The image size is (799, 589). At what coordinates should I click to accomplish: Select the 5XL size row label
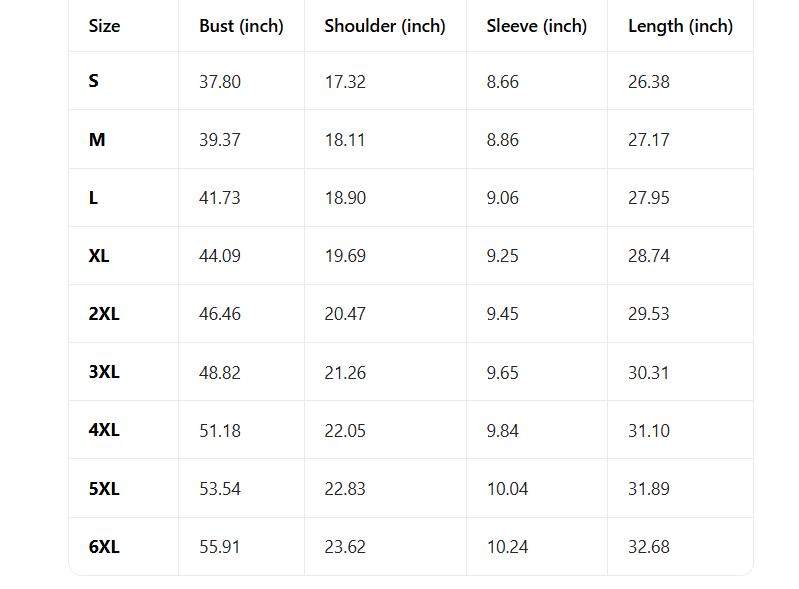(x=104, y=489)
